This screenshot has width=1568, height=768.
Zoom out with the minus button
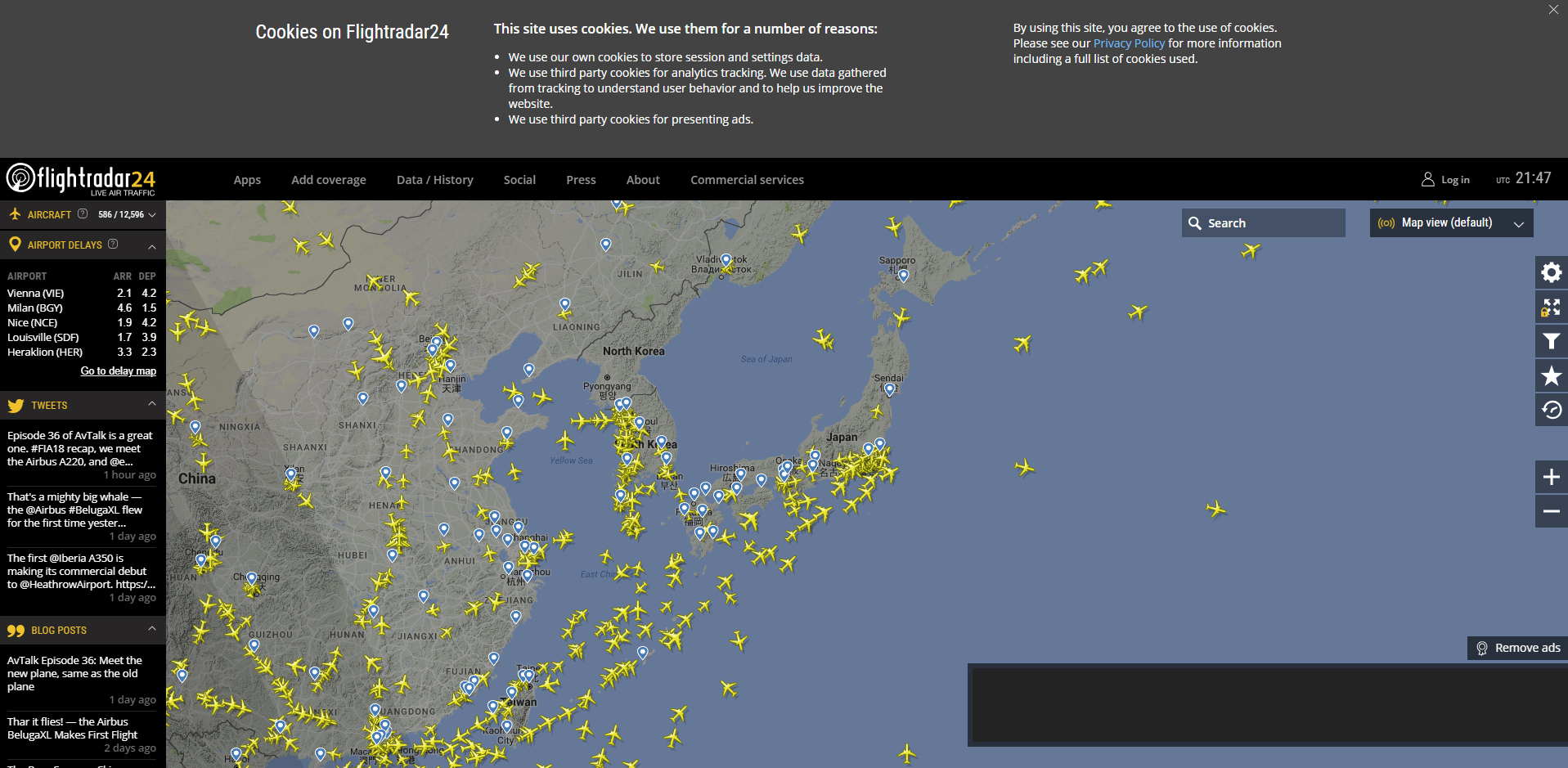click(1551, 511)
